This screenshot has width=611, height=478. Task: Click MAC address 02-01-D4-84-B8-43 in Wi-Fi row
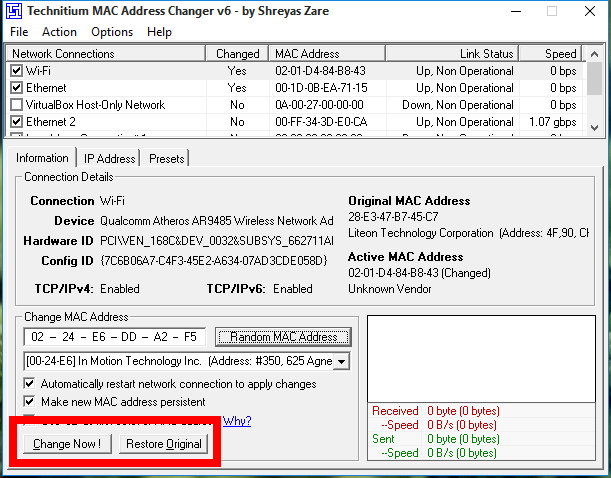(320, 71)
